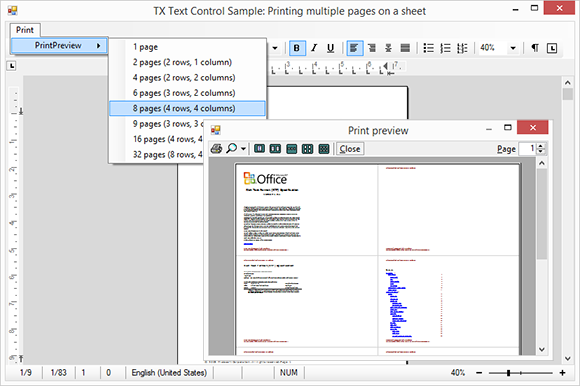
Task: Select 16 pages menu entry
Action: tap(157, 139)
